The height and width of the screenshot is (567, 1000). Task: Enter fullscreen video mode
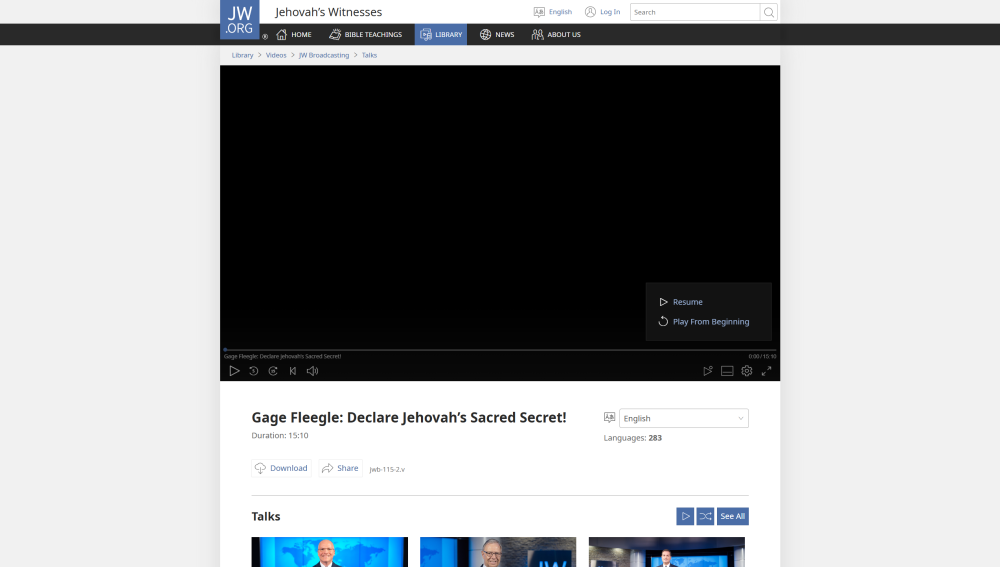(x=767, y=371)
